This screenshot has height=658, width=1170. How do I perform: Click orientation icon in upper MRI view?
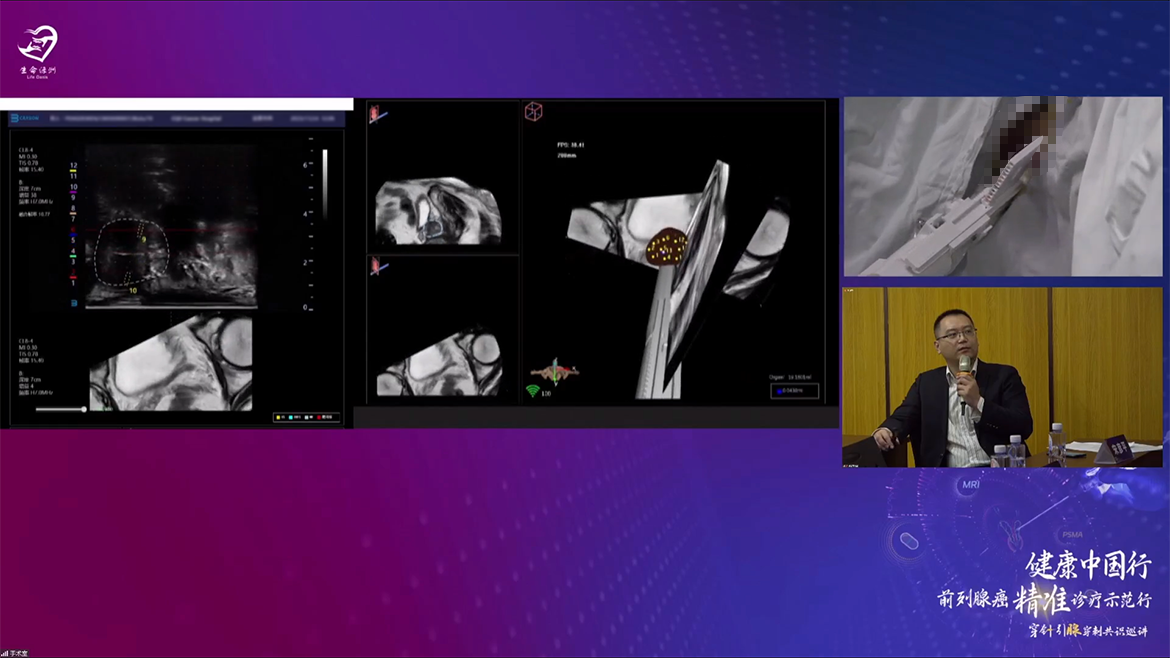(378, 114)
